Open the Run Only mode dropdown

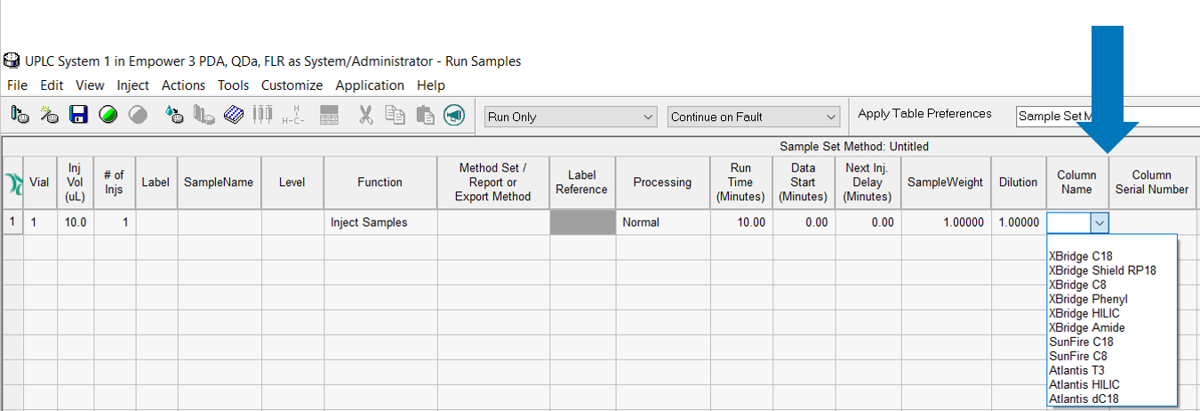[570, 117]
